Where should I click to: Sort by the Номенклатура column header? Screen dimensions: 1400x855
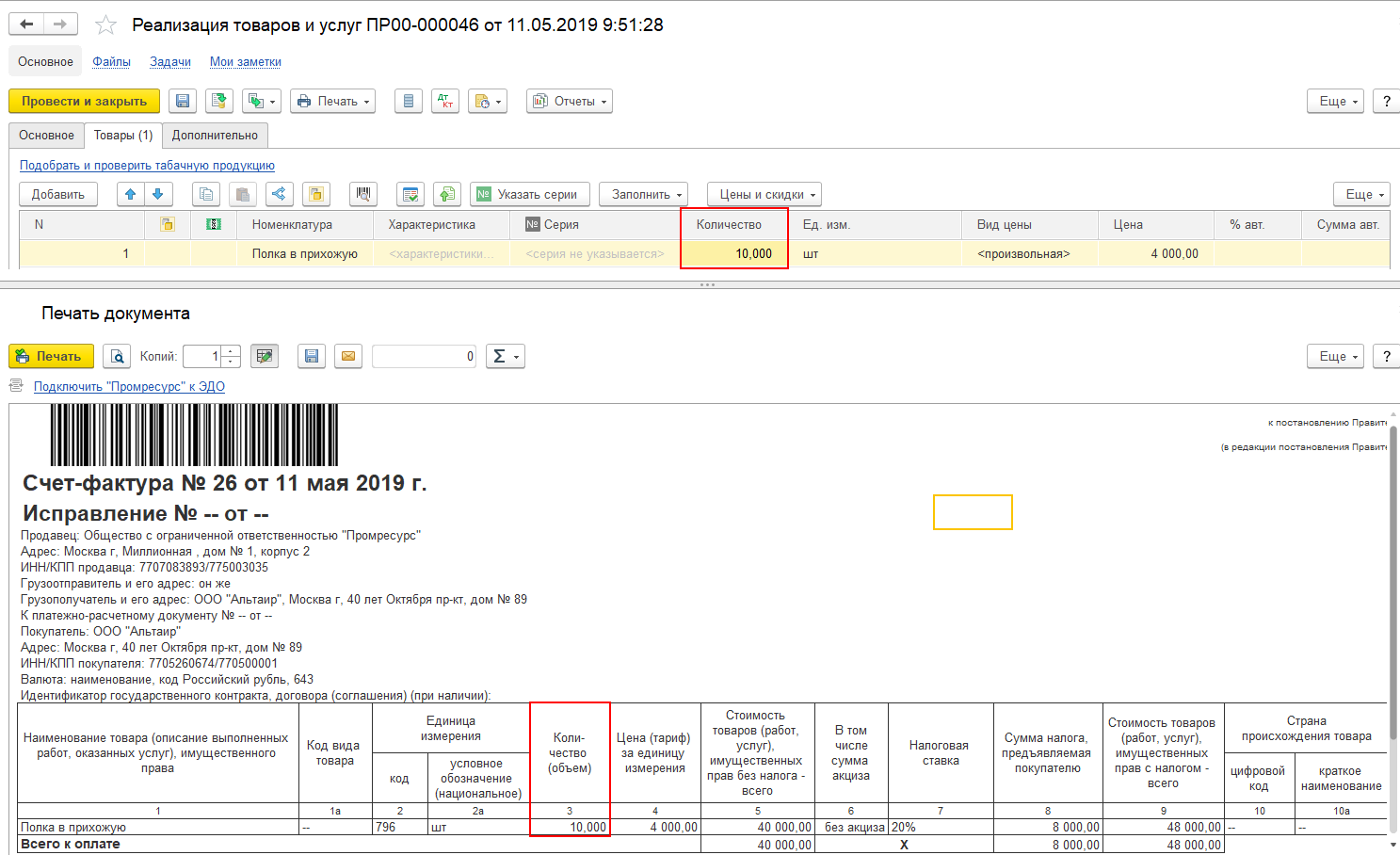305,224
